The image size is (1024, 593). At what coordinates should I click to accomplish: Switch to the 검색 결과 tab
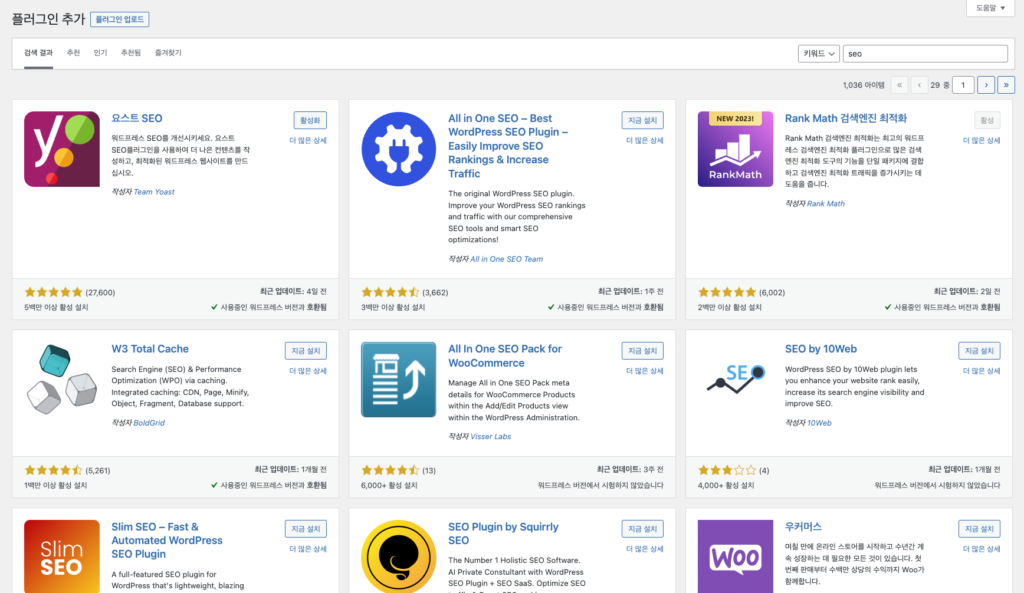pos(39,53)
